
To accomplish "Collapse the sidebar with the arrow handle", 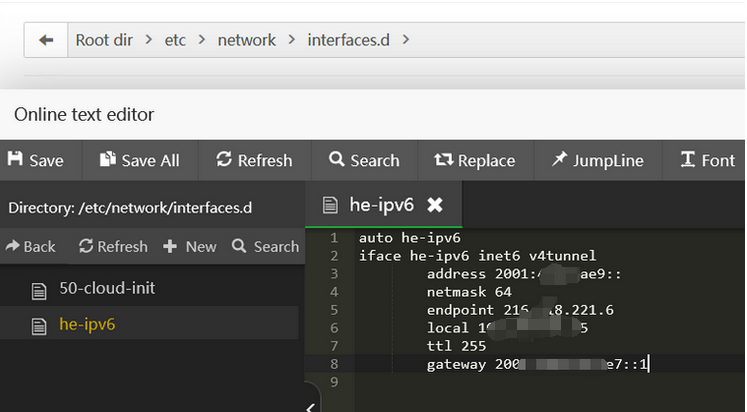I will click(x=310, y=404).
